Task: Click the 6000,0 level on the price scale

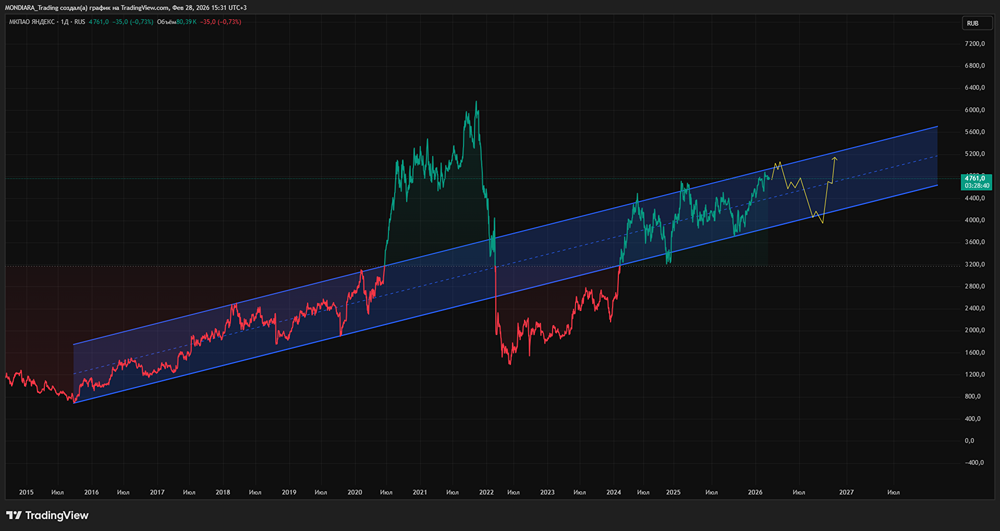Action: coord(976,111)
